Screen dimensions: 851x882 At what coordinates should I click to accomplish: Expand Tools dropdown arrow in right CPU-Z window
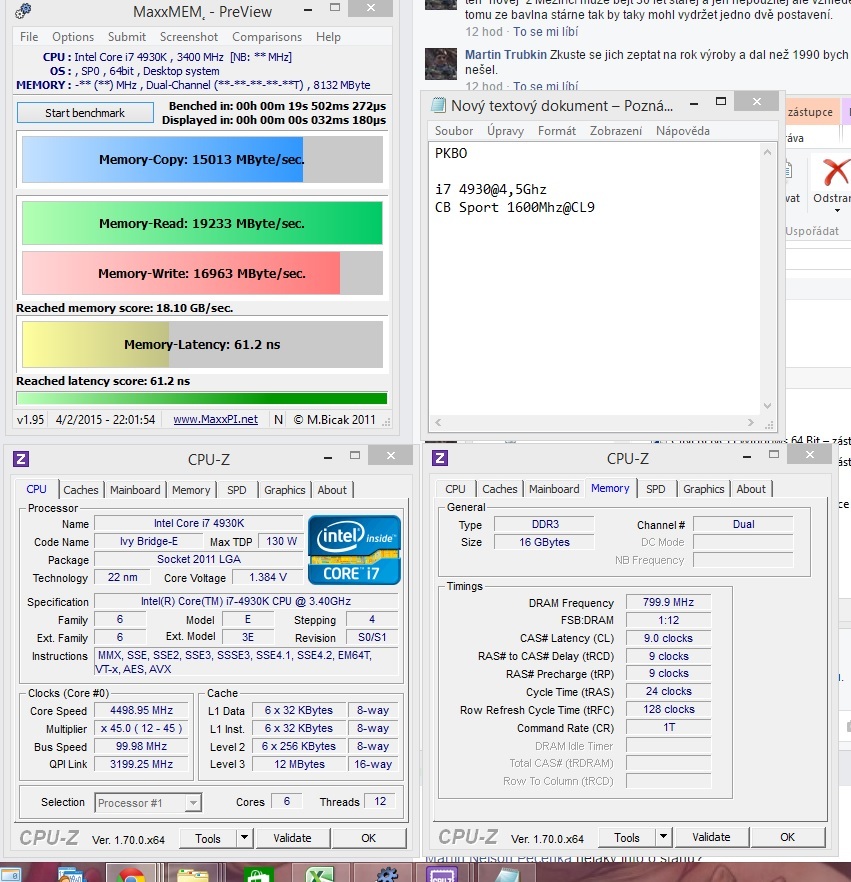[x=663, y=836]
